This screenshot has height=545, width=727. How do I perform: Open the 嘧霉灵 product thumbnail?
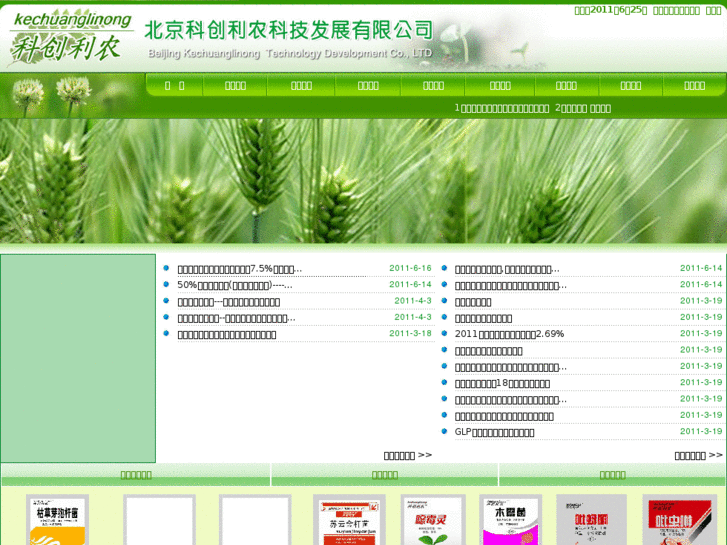tap(433, 520)
